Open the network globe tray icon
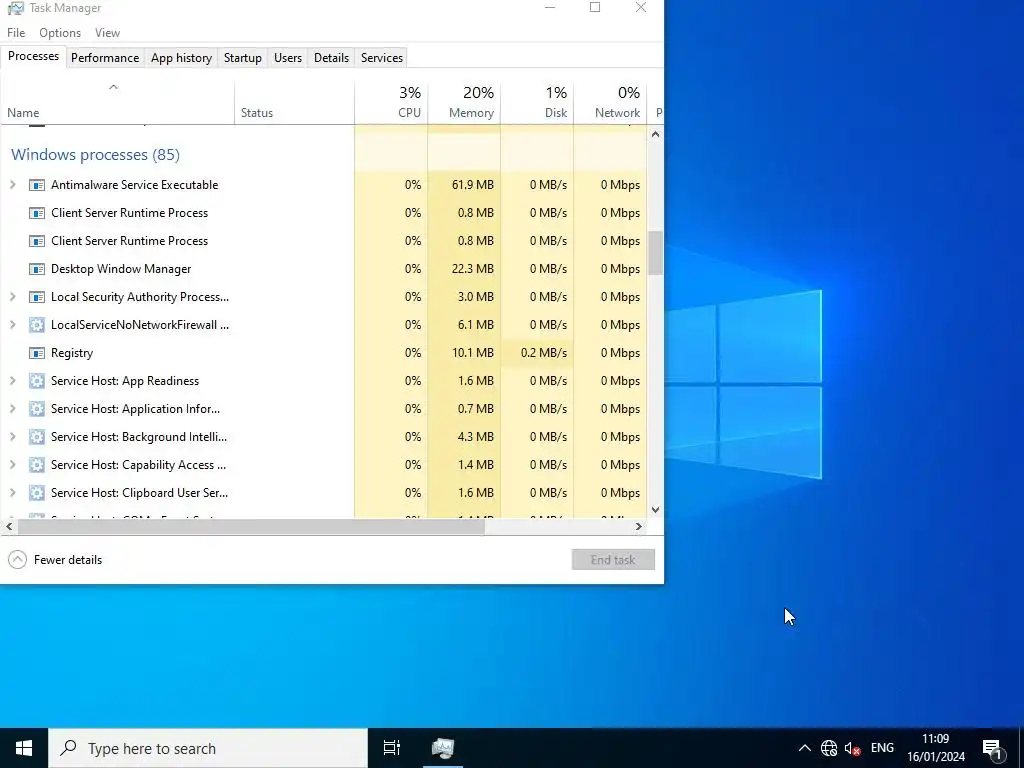The height and width of the screenshot is (768, 1024). point(829,748)
